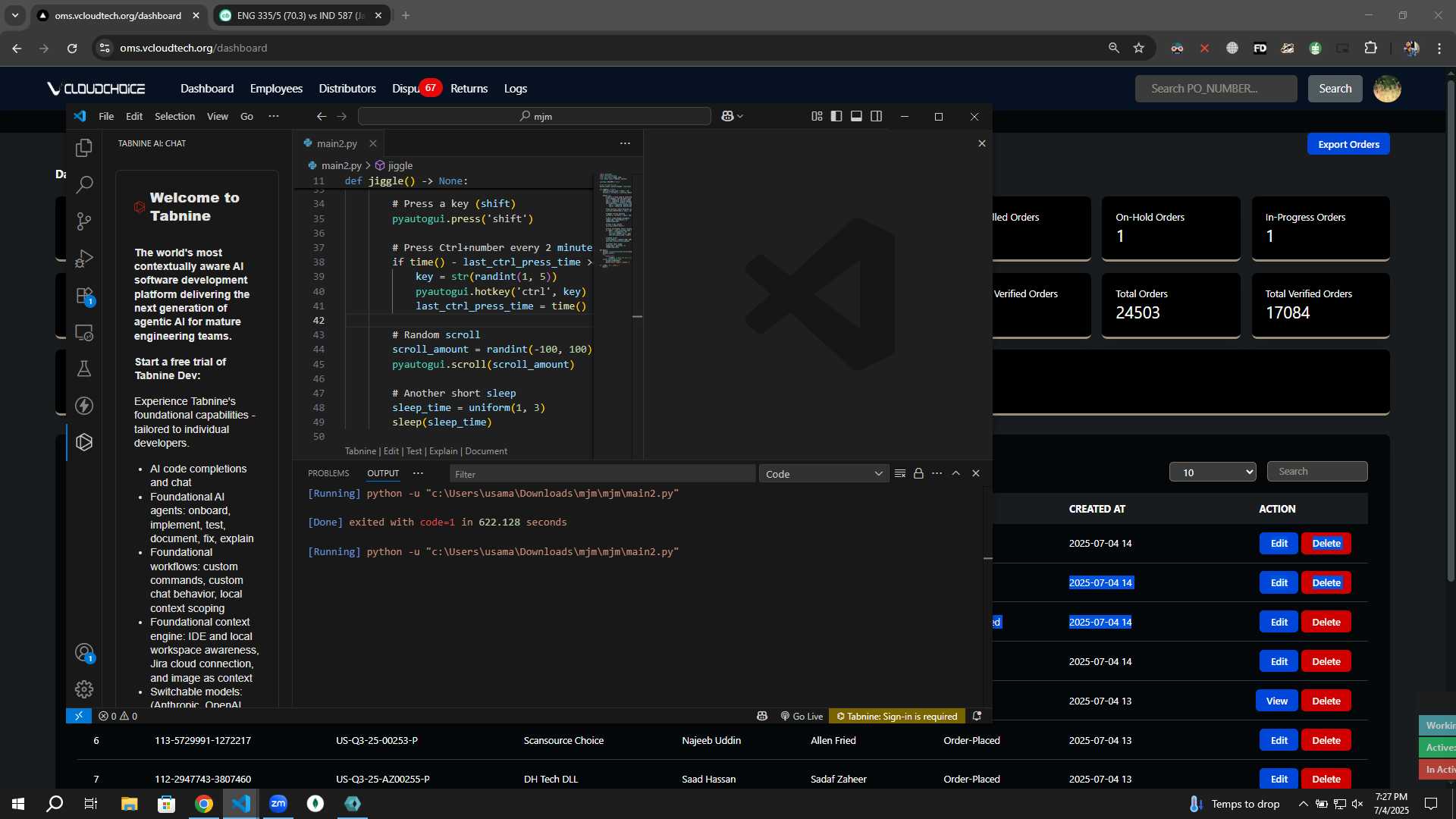Maximize the panel size with the chevron

click(x=956, y=473)
